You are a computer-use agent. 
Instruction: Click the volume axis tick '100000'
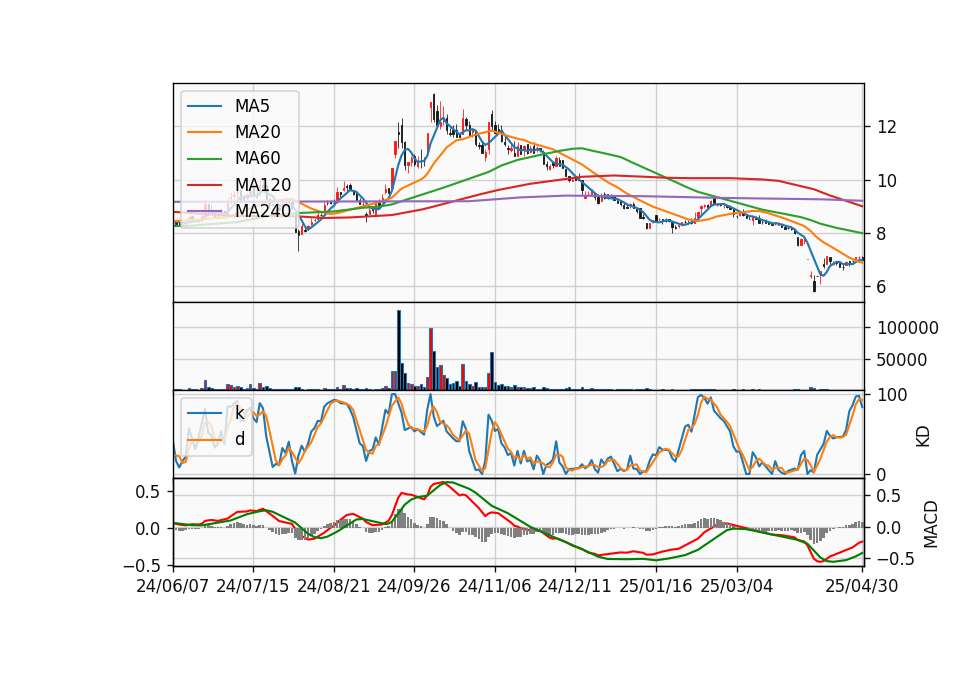click(907, 328)
